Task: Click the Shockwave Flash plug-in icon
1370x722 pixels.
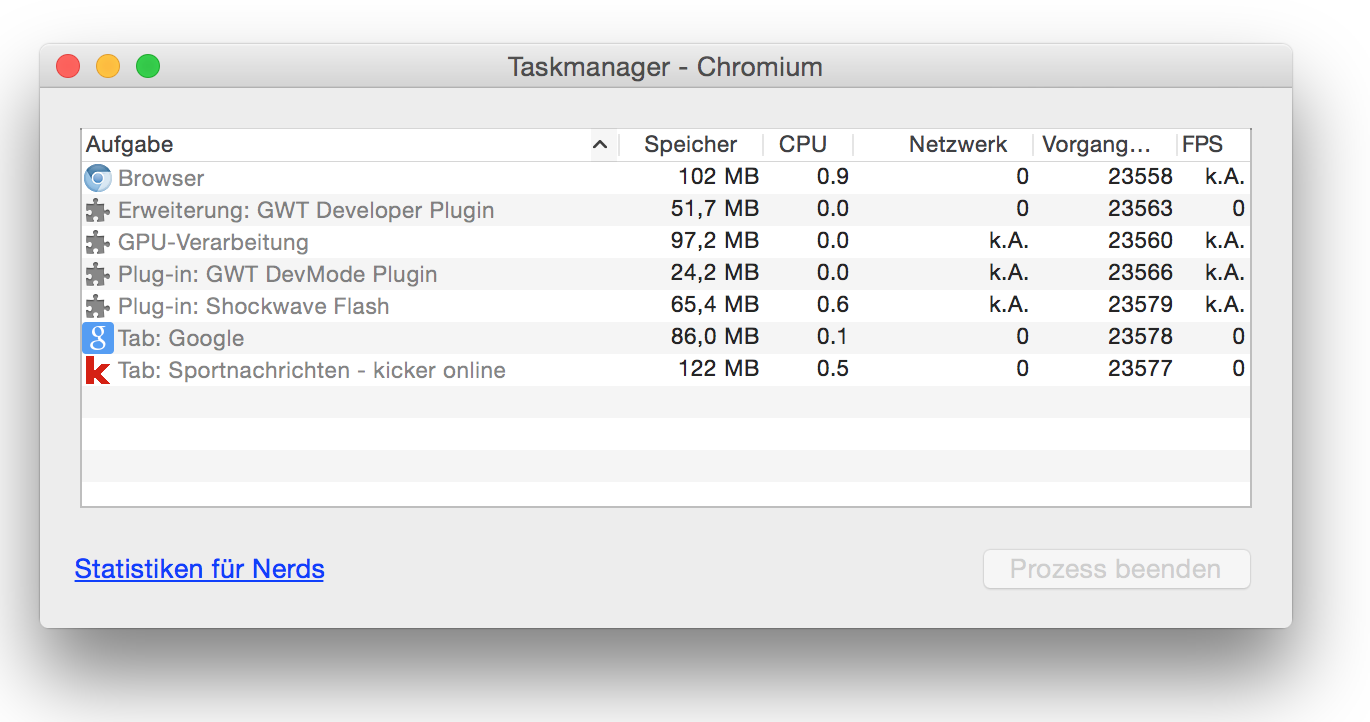Action: (98, 306)
